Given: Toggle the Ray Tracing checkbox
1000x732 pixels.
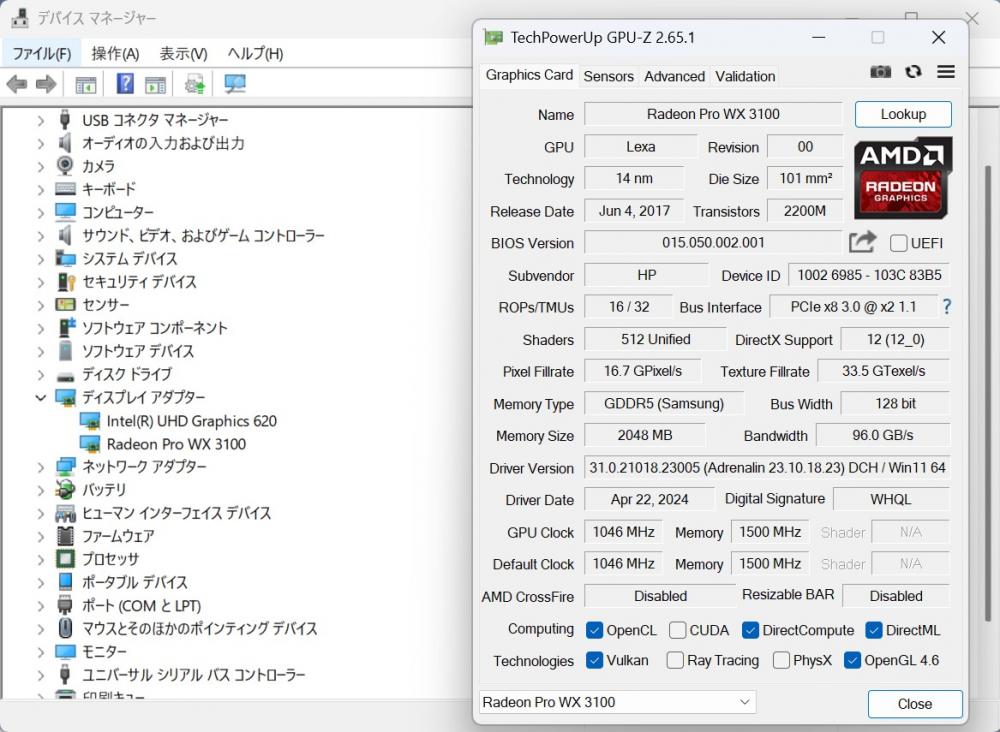Looking at the screenshot, I should [x=675, y=660].
